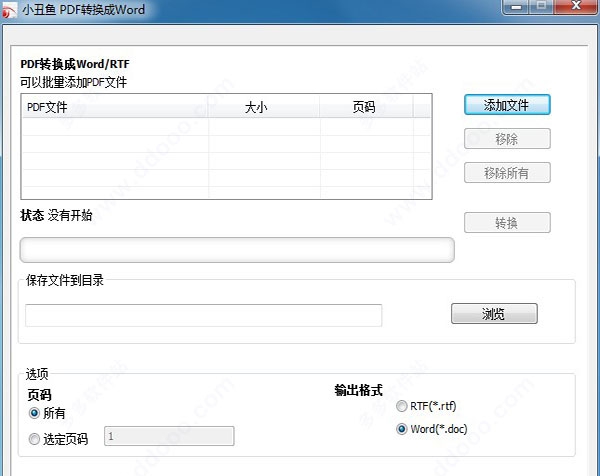This screenshot has width=600, height=476.
Task: Click the 移除所有 button
Action: (x=507, y=173)
